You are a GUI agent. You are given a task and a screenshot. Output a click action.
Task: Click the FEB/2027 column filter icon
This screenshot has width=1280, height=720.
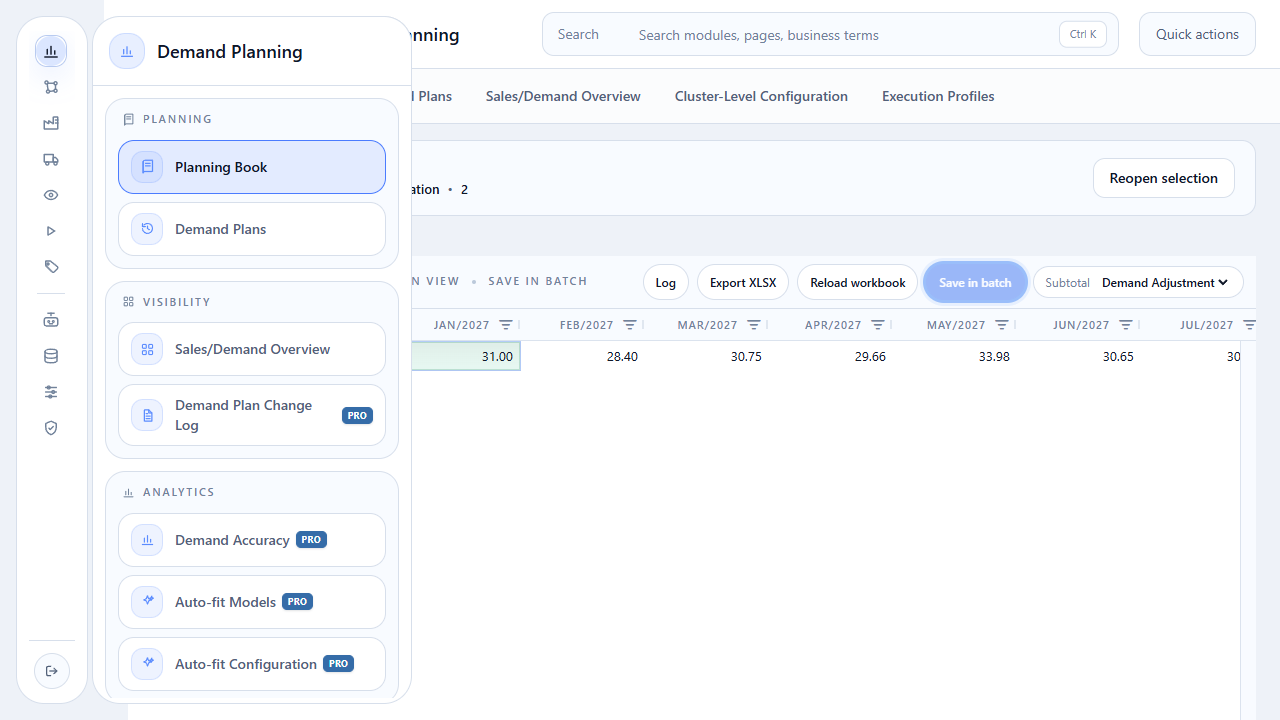pyautogui.click(x=630, y=325)
